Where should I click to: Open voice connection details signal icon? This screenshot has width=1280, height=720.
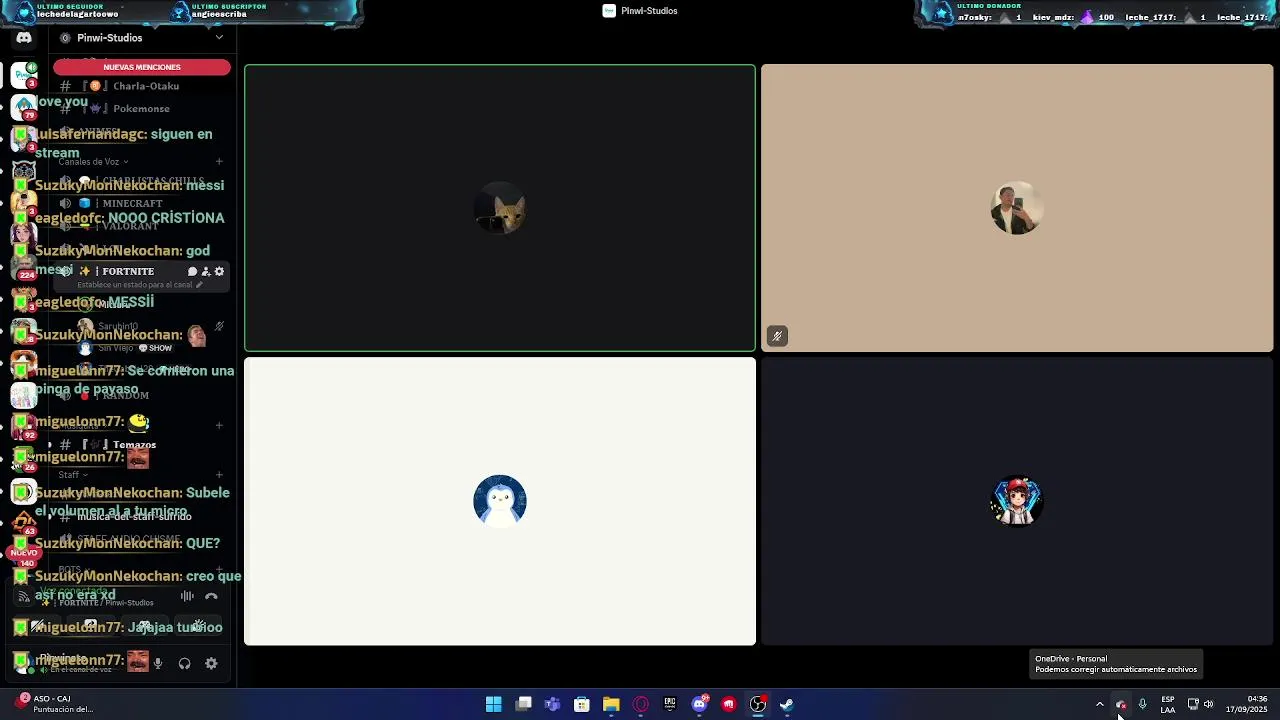pyautogui.click(x=24, y=597)
